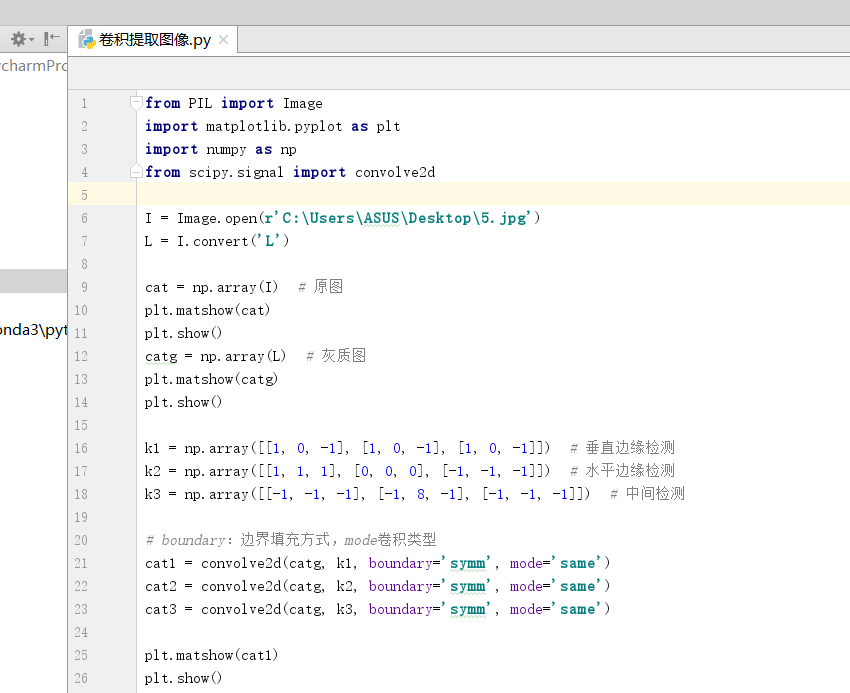The height and width of the screenshot is (693, 850).
Task: Open the settings gear dropdown
Action: point(22,39)
